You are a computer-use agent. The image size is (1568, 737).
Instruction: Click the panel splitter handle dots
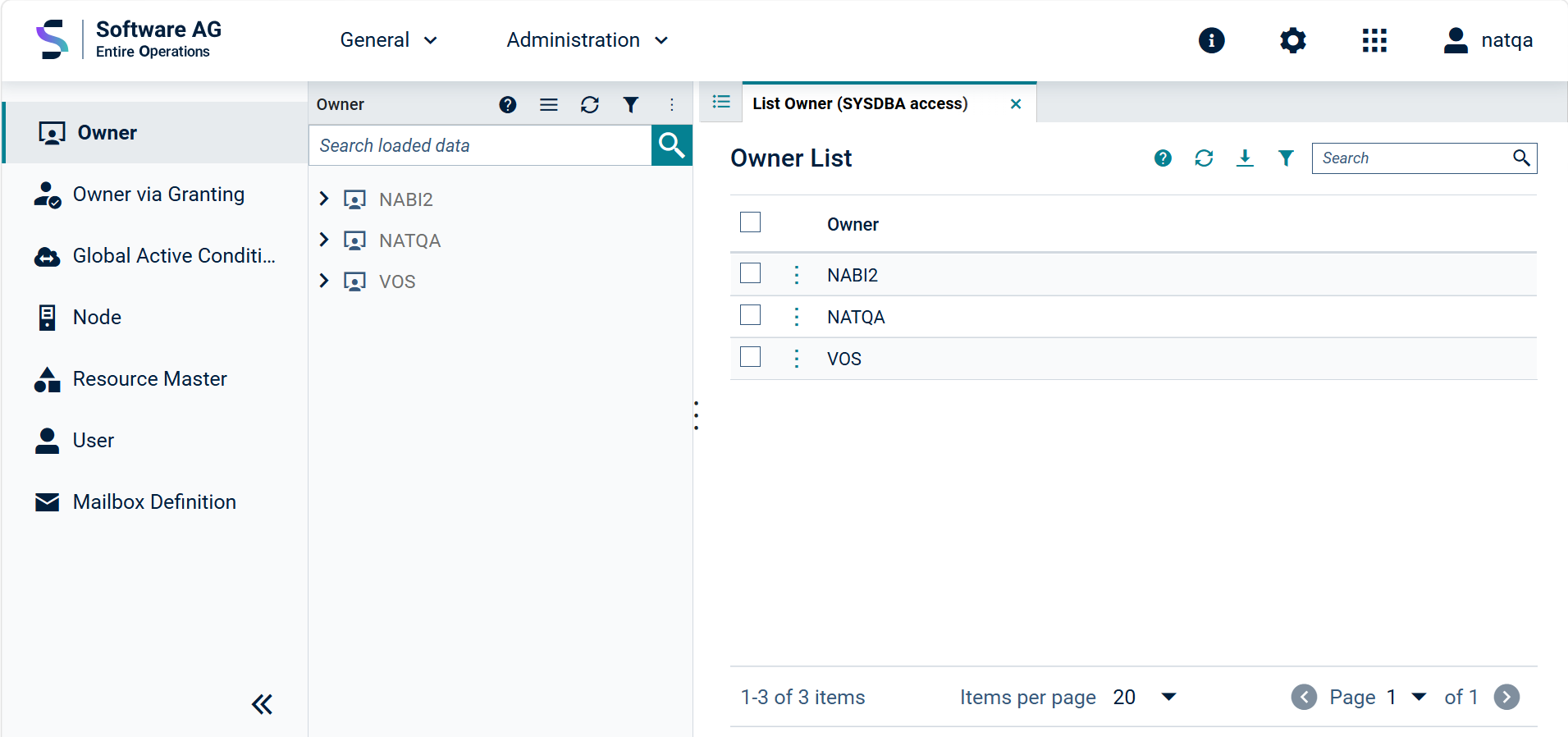click(x=696, y=415)
